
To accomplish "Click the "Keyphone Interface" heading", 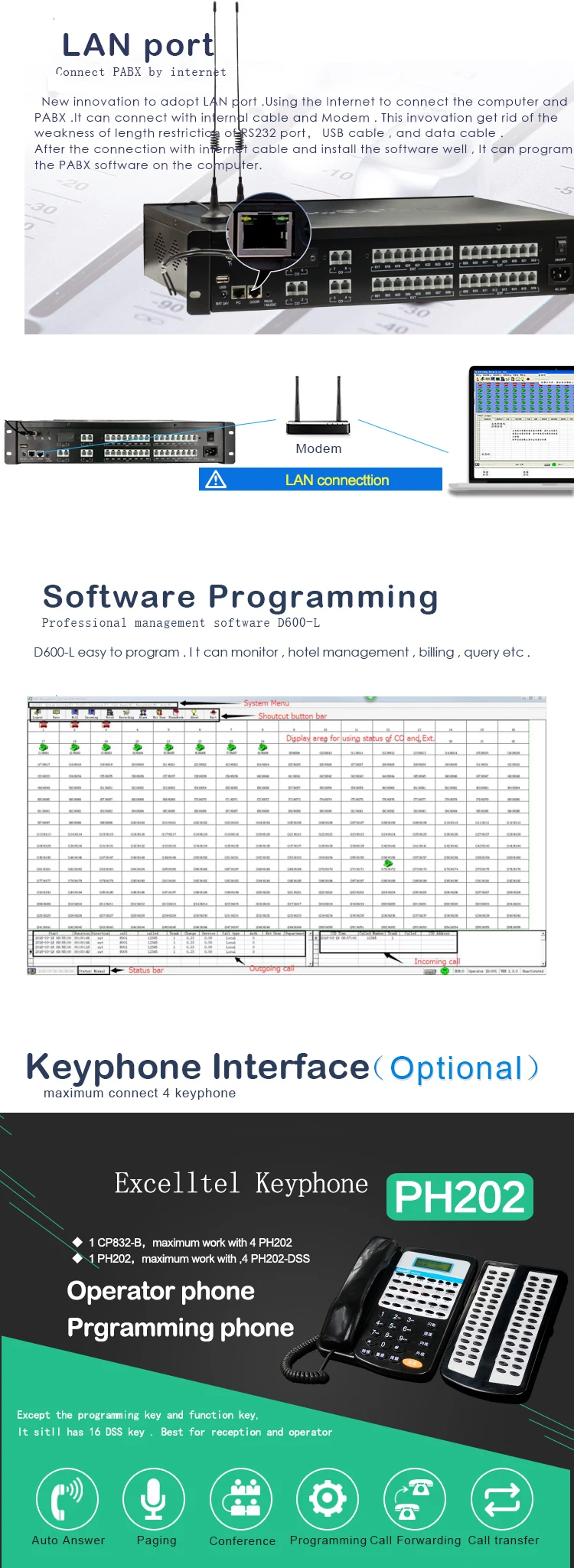I will [197, 1066].
